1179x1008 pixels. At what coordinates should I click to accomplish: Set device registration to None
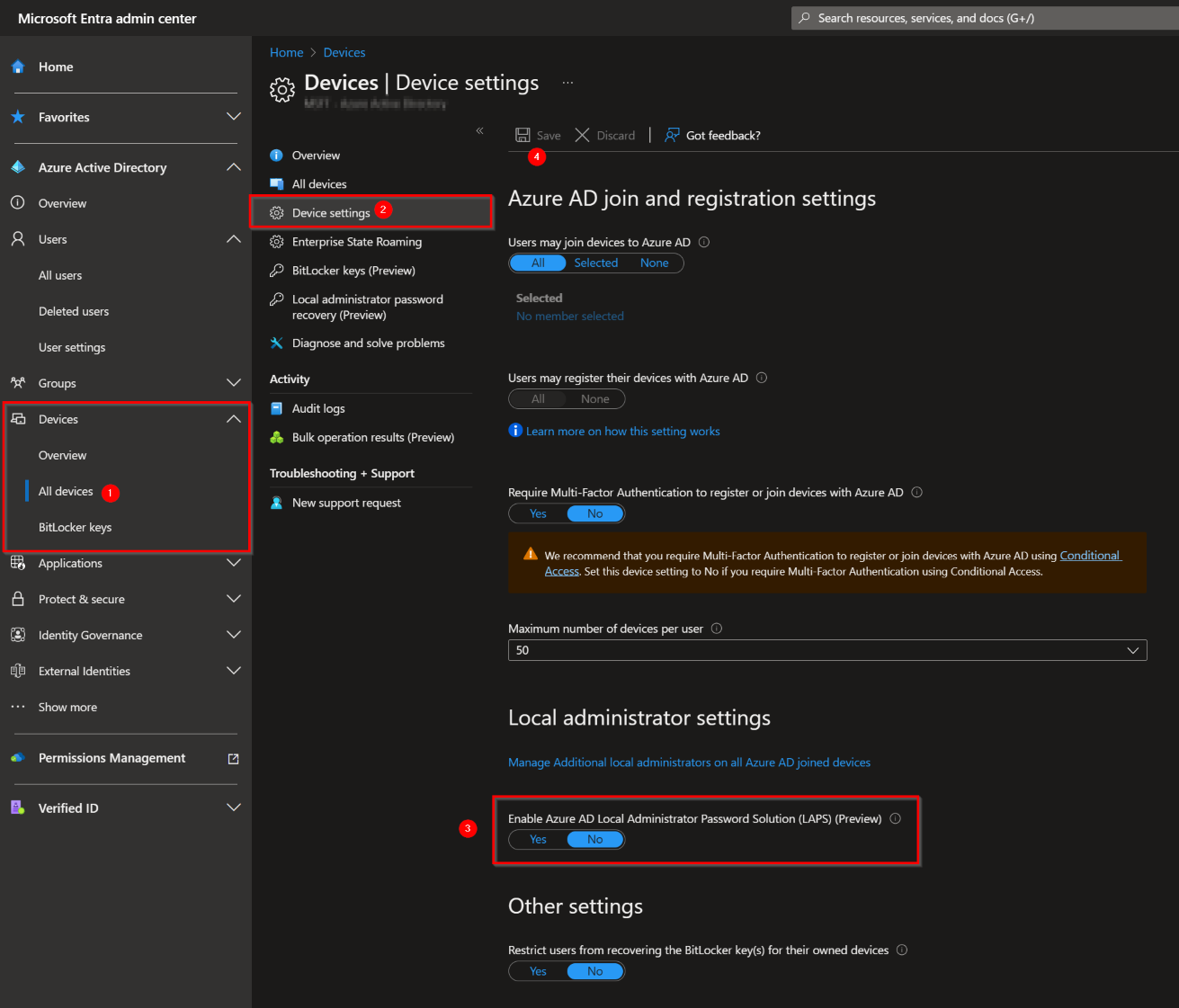[x=594, y=398]
